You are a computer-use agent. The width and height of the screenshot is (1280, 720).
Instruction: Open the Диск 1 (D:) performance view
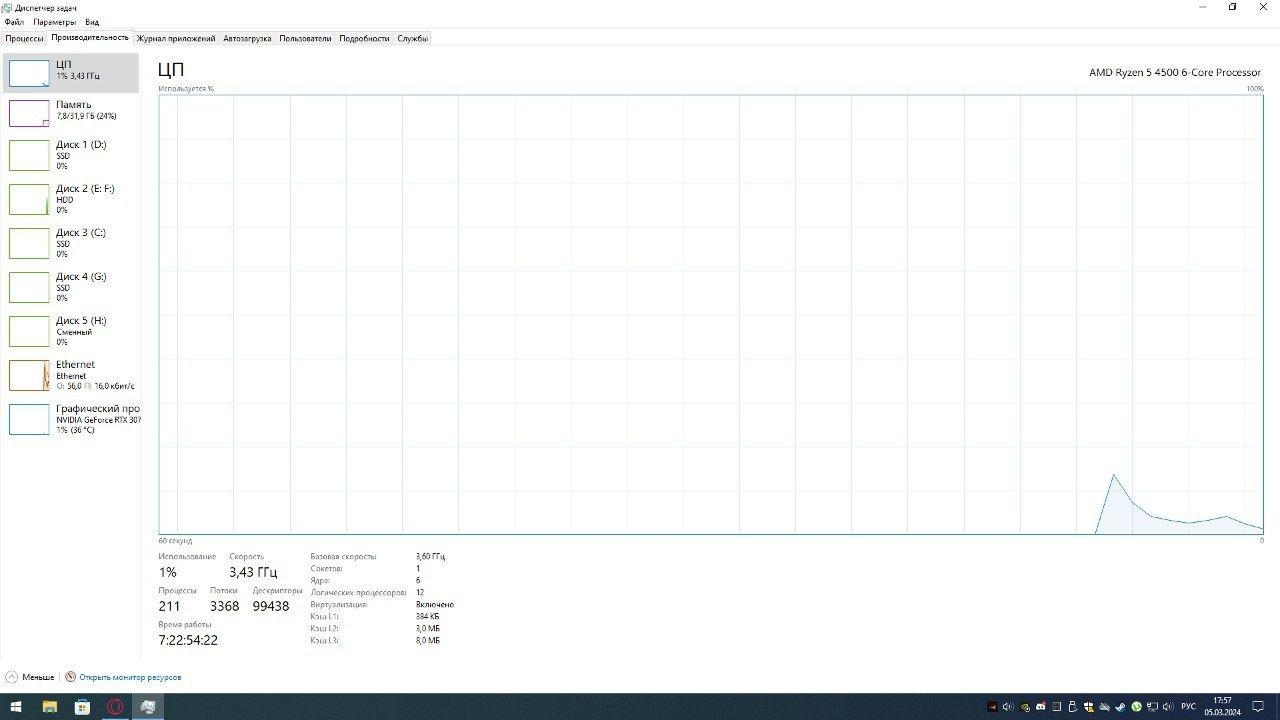coord(71,155)
